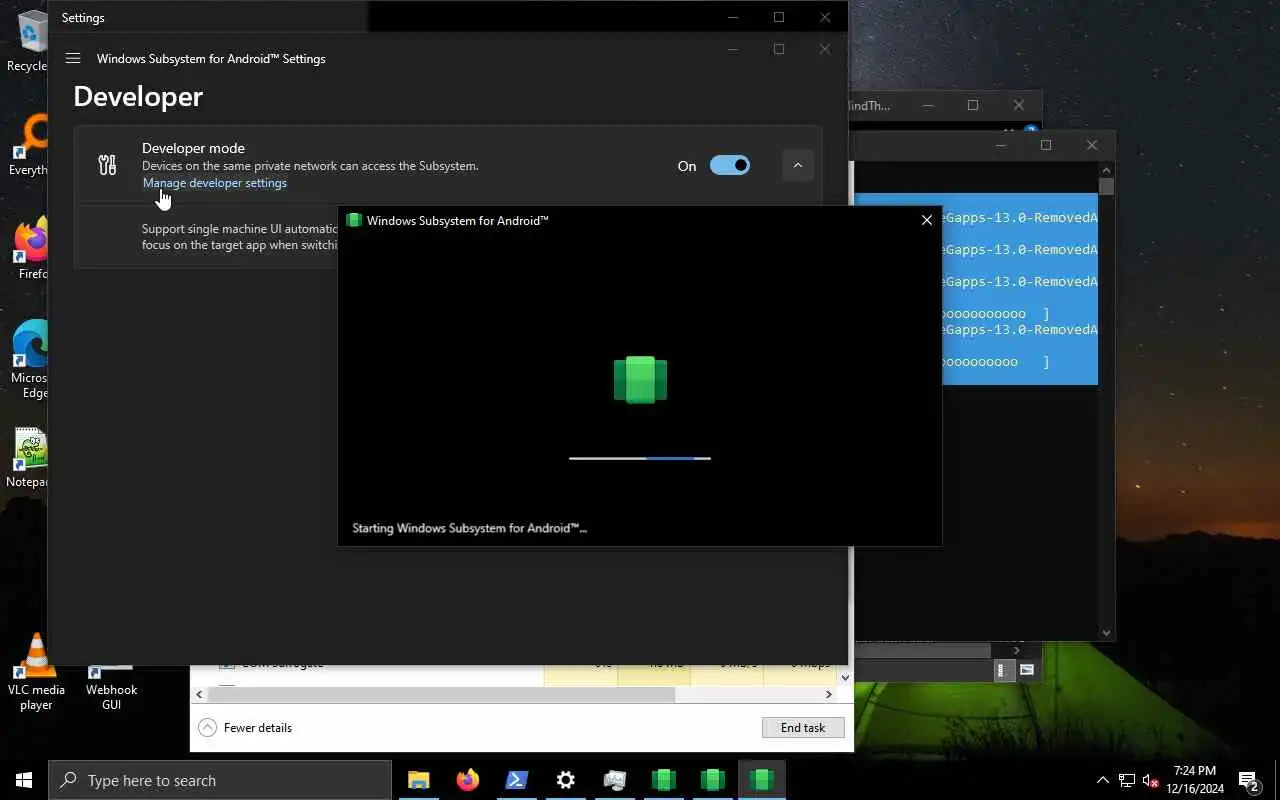Open File Explorer from the taskbar

pyautogui.click(x=418, y=780)
